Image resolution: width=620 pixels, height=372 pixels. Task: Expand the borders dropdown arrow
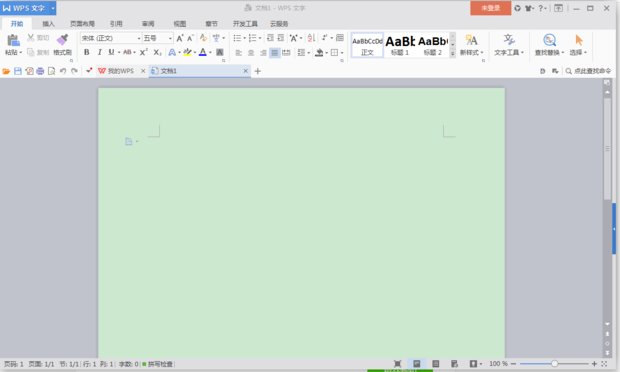point(342,53)
